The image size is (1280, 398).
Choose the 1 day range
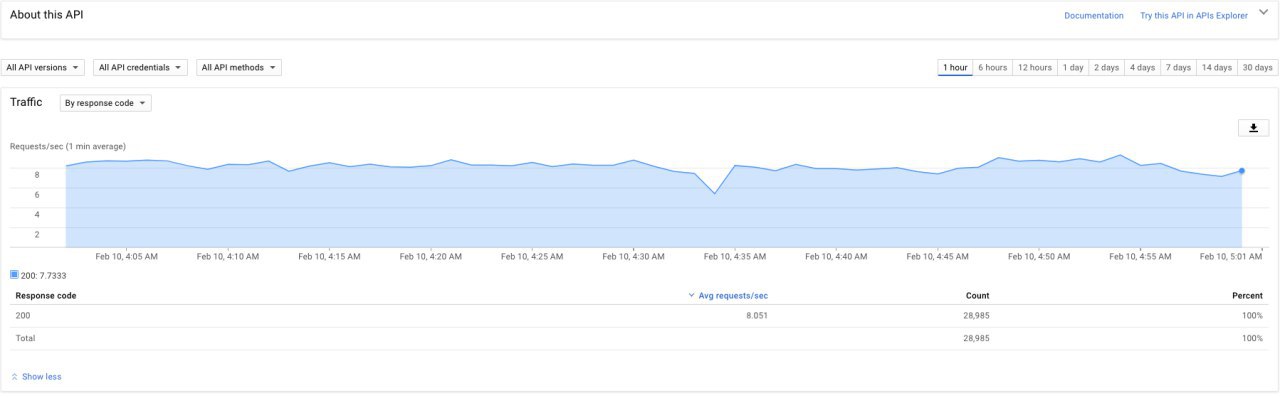1073,68
